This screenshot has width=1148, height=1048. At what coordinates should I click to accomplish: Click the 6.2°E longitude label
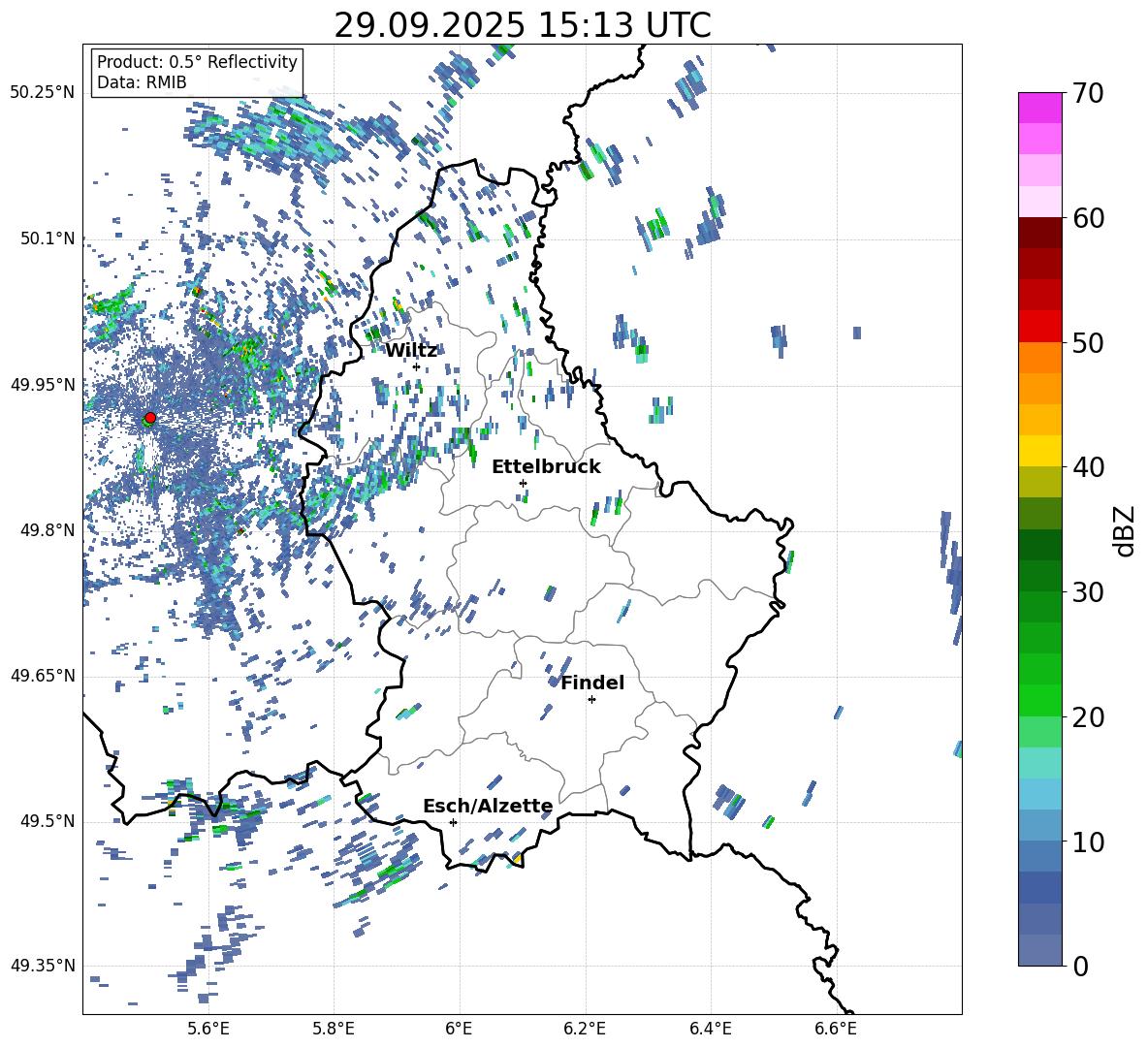click(585, 1029)
